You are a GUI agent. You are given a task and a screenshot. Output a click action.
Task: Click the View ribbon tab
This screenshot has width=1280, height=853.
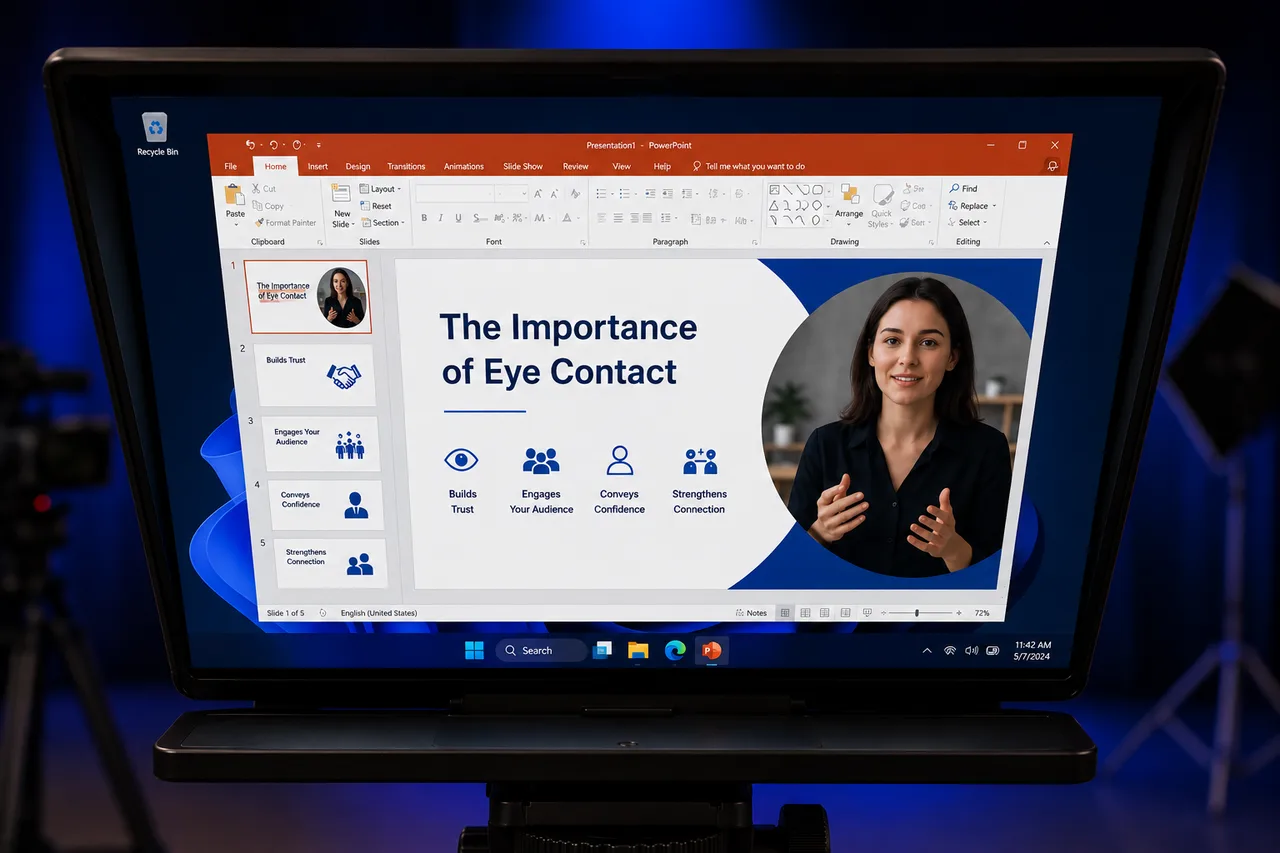point(621,167)
